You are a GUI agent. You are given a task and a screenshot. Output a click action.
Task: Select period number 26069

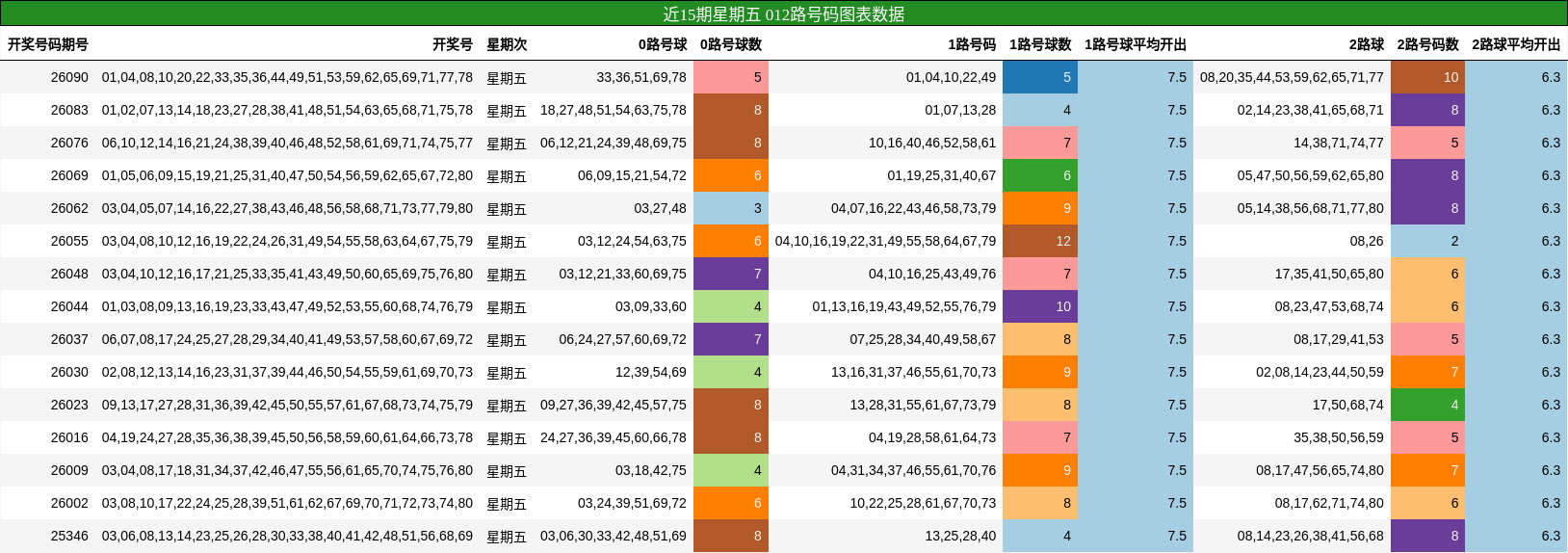tap(69, 175)
